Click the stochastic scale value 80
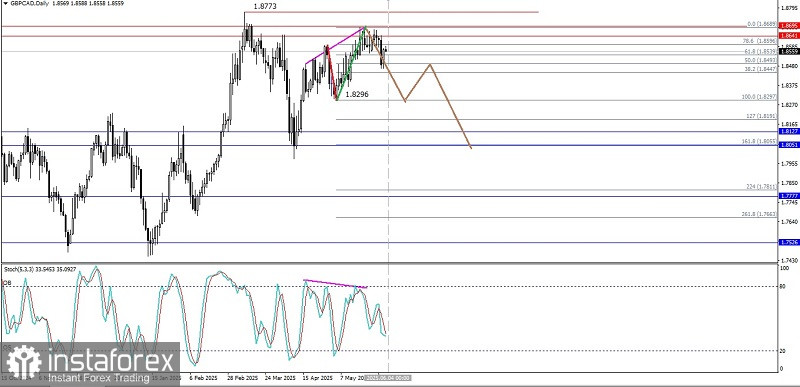This screenshot has width=800, height=387. pyautogui.click(x=783, y=287)
